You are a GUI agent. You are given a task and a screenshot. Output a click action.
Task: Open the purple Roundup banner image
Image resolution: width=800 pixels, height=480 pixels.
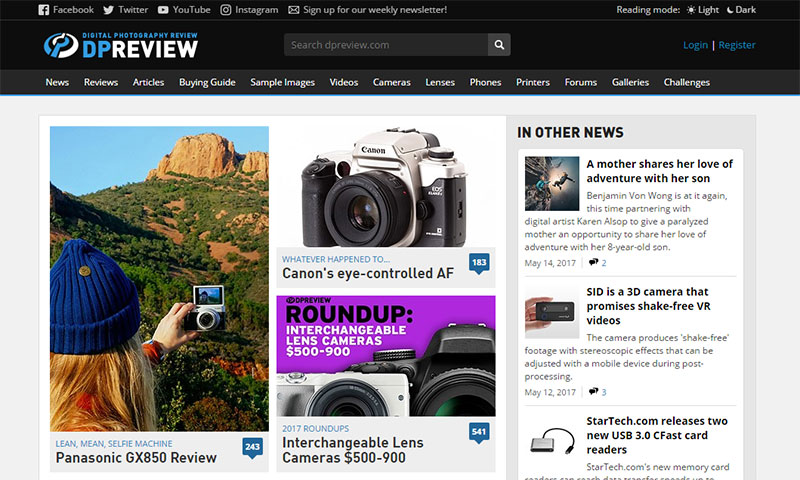point(386,356)
